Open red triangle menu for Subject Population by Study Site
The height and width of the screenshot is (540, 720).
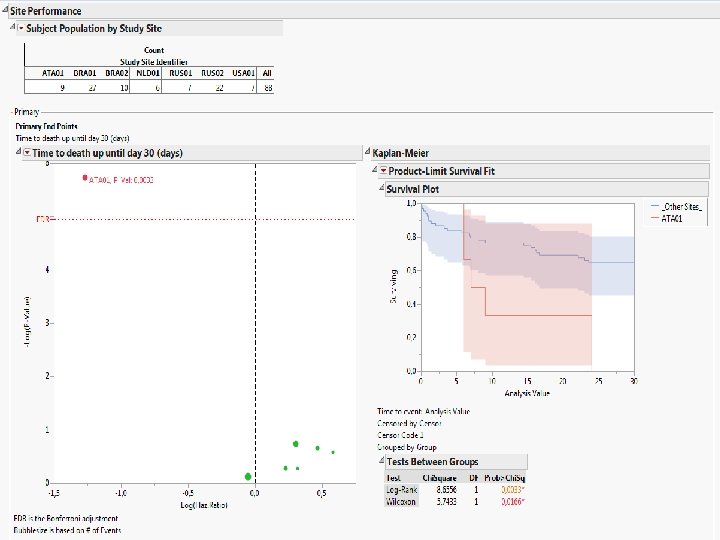pos(21,28)
